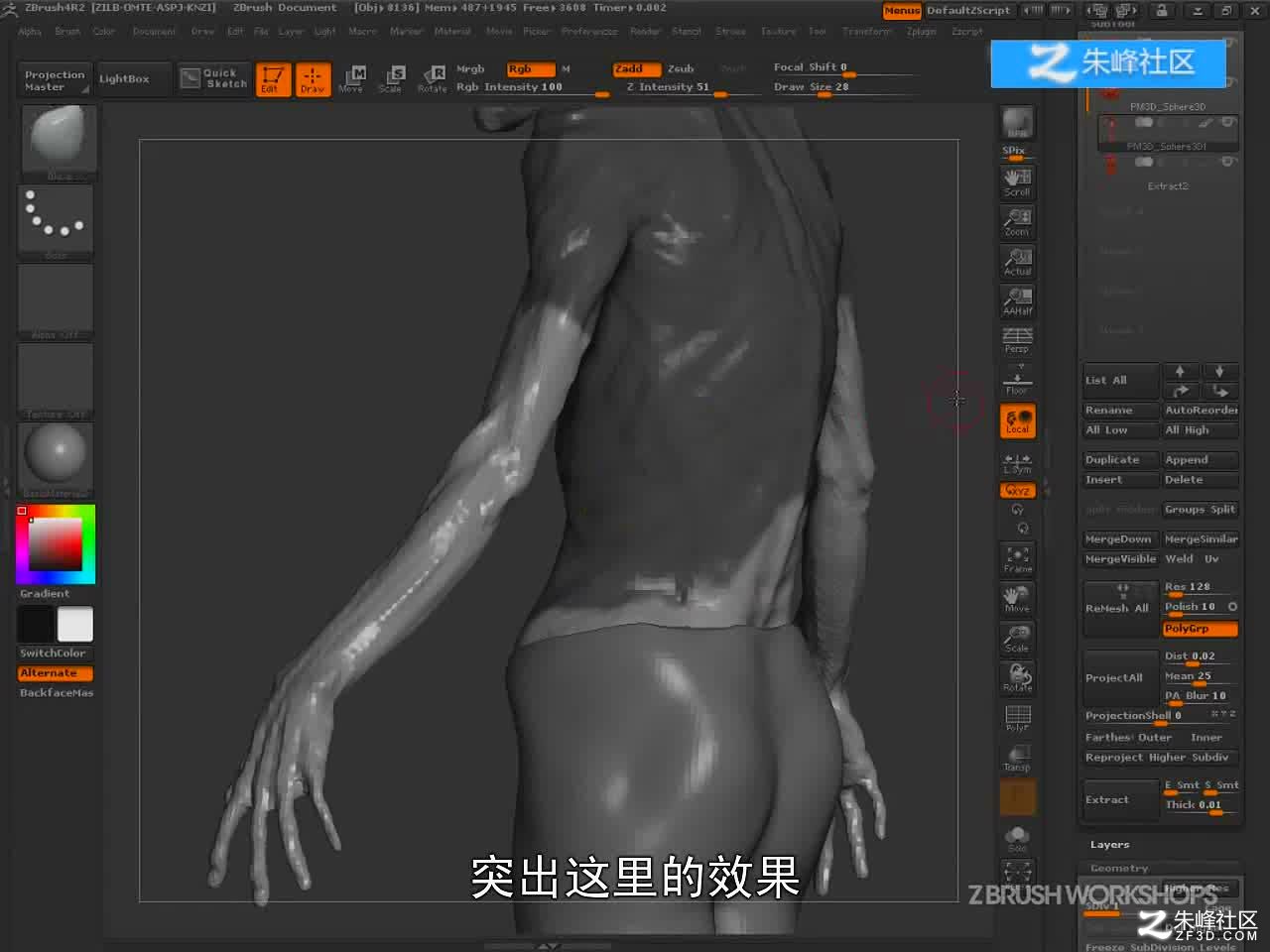Image resolution: width=1270 pixels, height=952 pixels.
Task: Move subtool down with the down arrow
Action: click(1219, 372)
